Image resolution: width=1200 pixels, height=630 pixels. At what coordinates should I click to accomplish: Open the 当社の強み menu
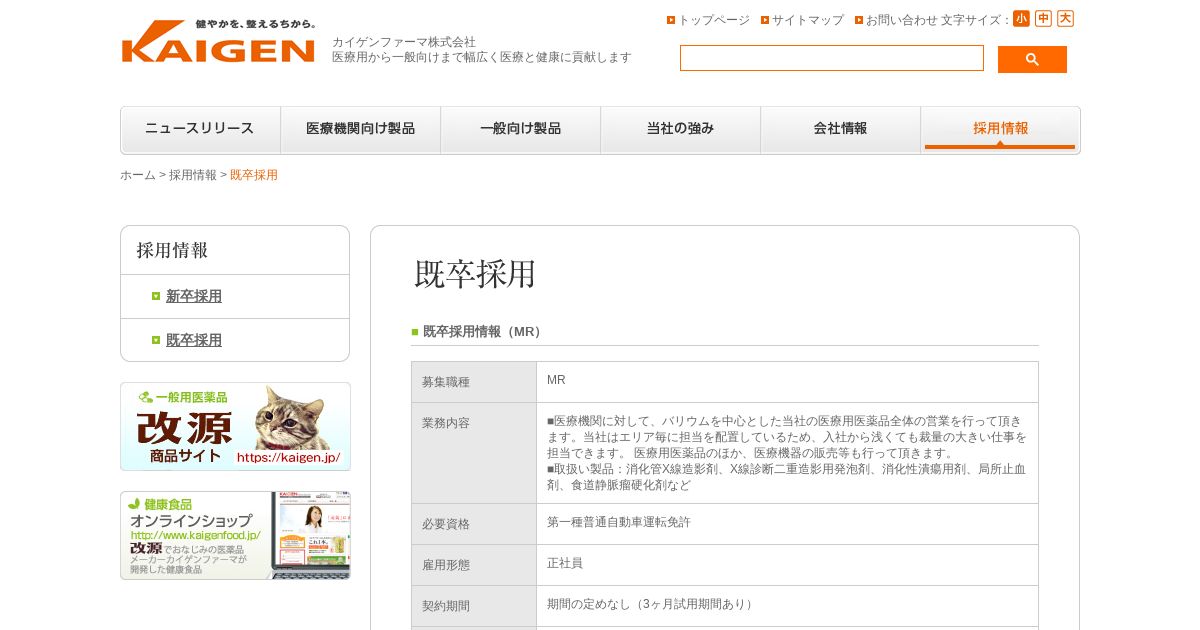[681, 130]
